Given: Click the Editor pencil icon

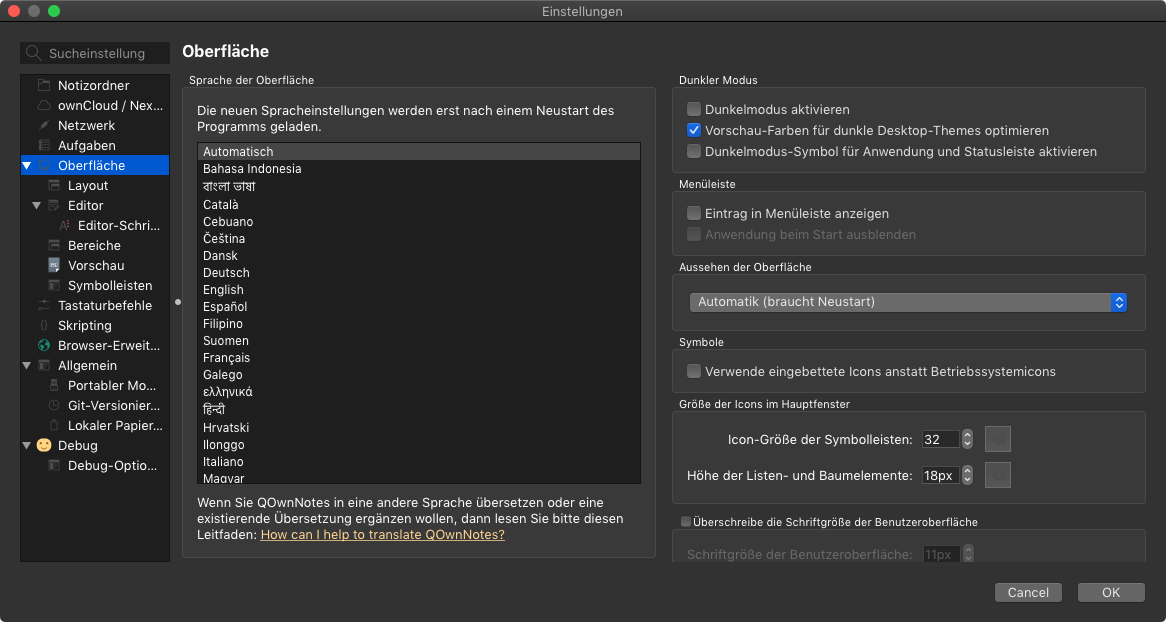Looking at the screenshot, I should click(x=54, y=205).
